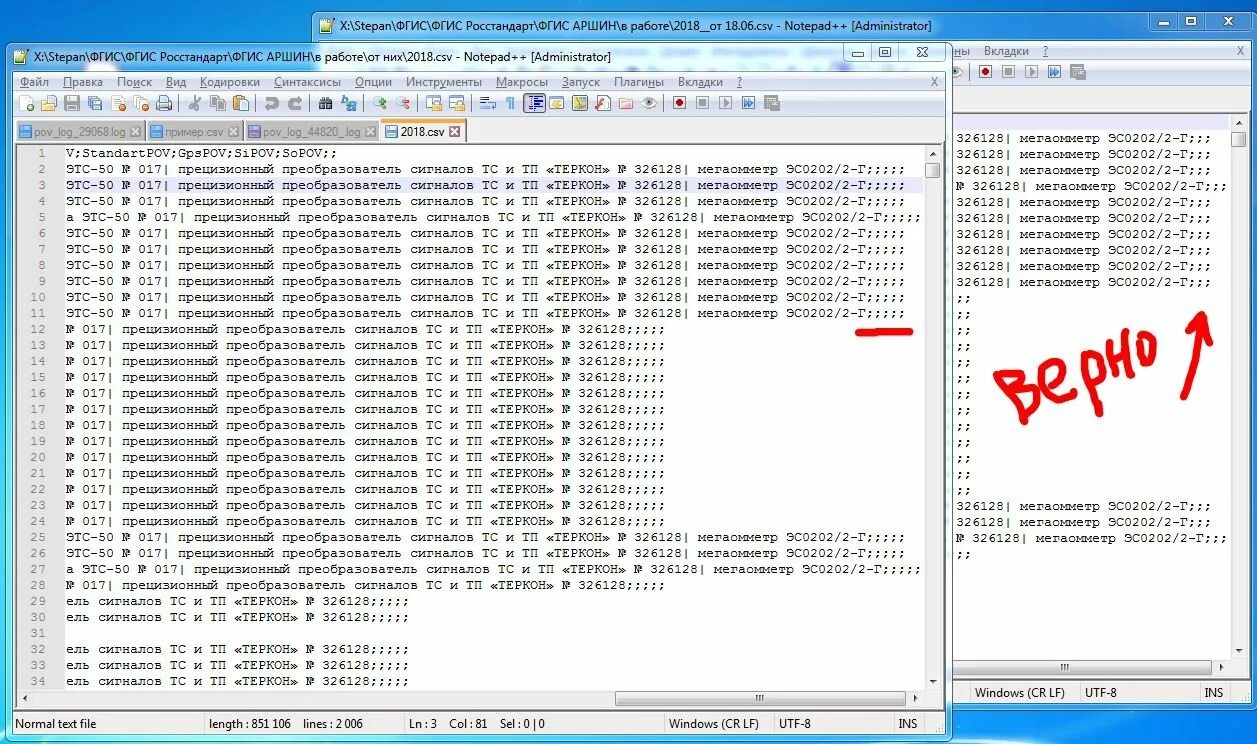This screenshot has width=1257, height=744.
Task: Click the Copy toolbar icon
Action: point(217,103)
